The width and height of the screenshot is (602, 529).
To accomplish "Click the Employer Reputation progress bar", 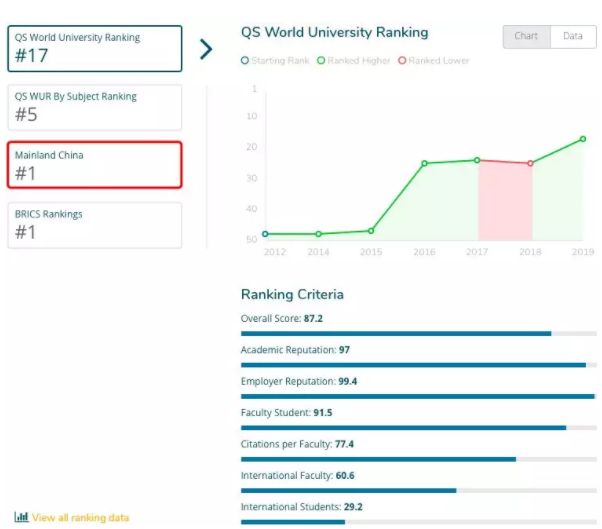I will click(418, 396).
